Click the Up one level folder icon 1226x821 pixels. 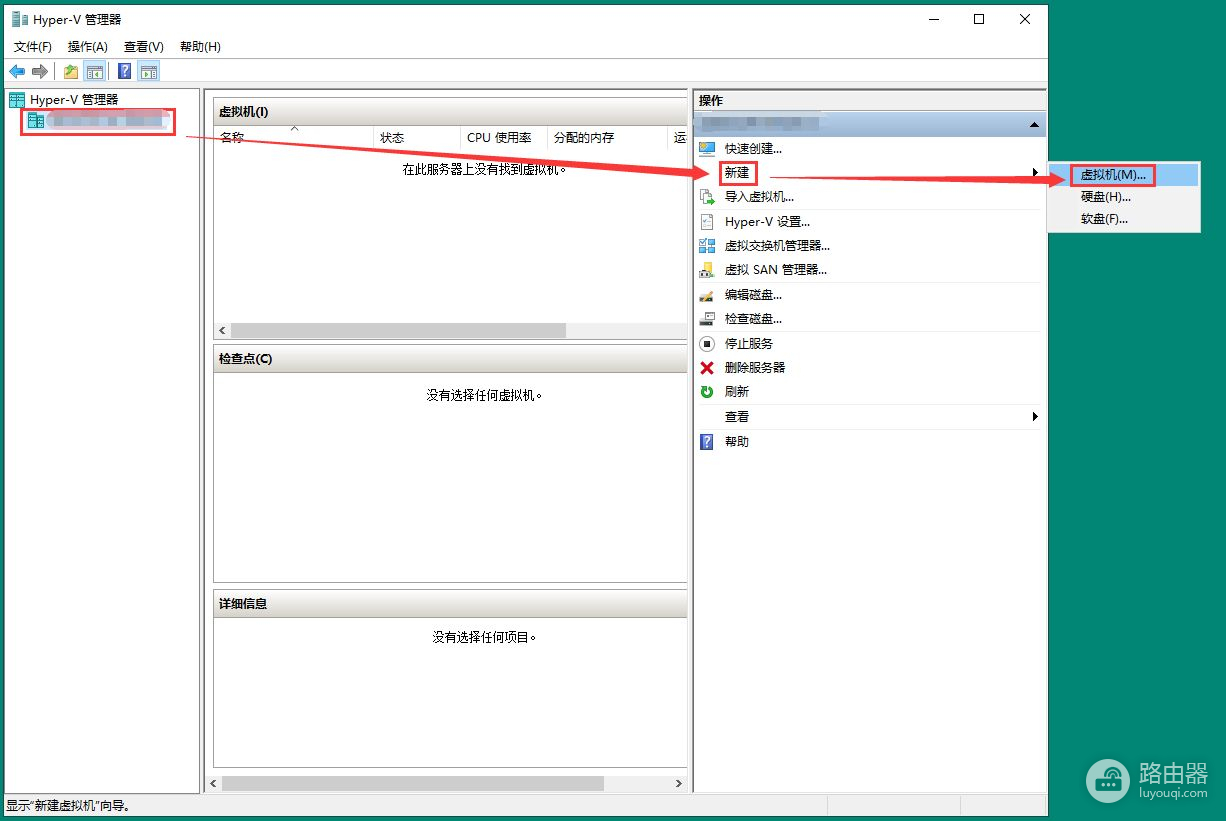click(x=71, y=71)
